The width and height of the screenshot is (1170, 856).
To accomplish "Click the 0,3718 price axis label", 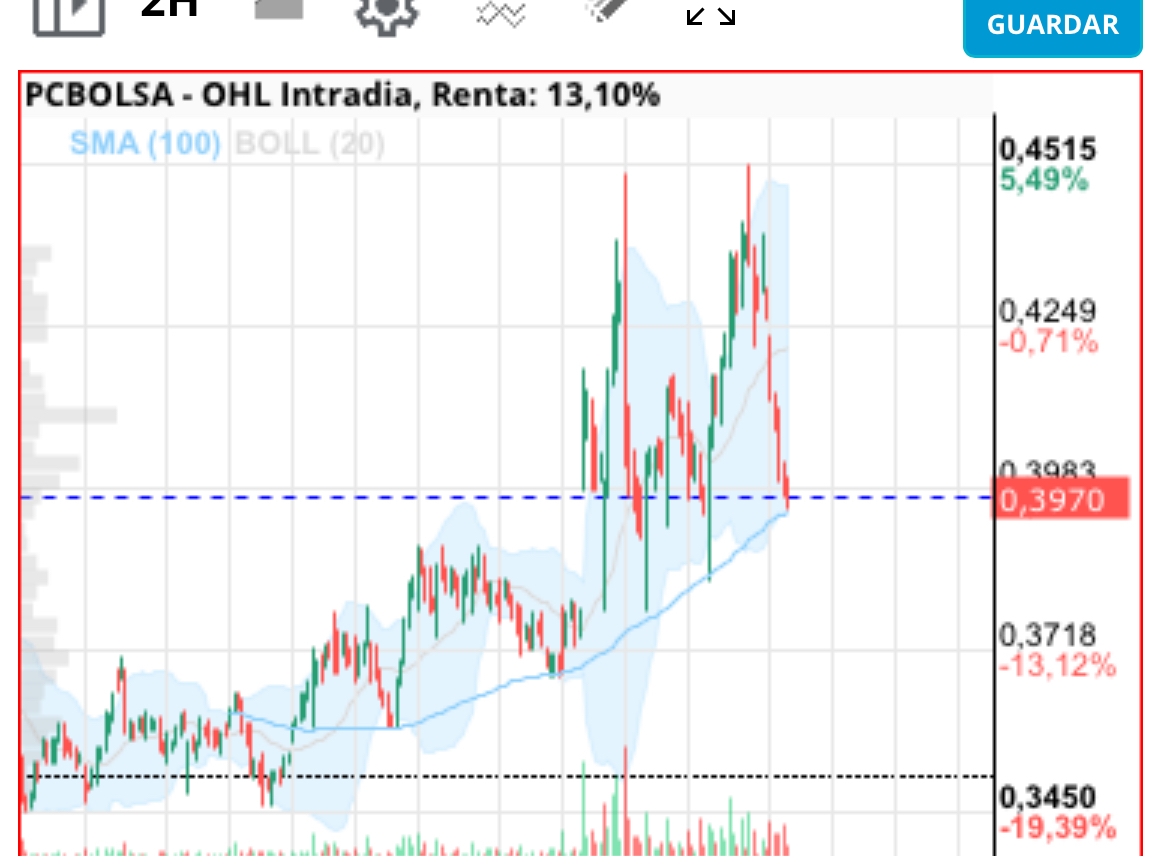I will pyautogui.click(x=1048, y=635).
